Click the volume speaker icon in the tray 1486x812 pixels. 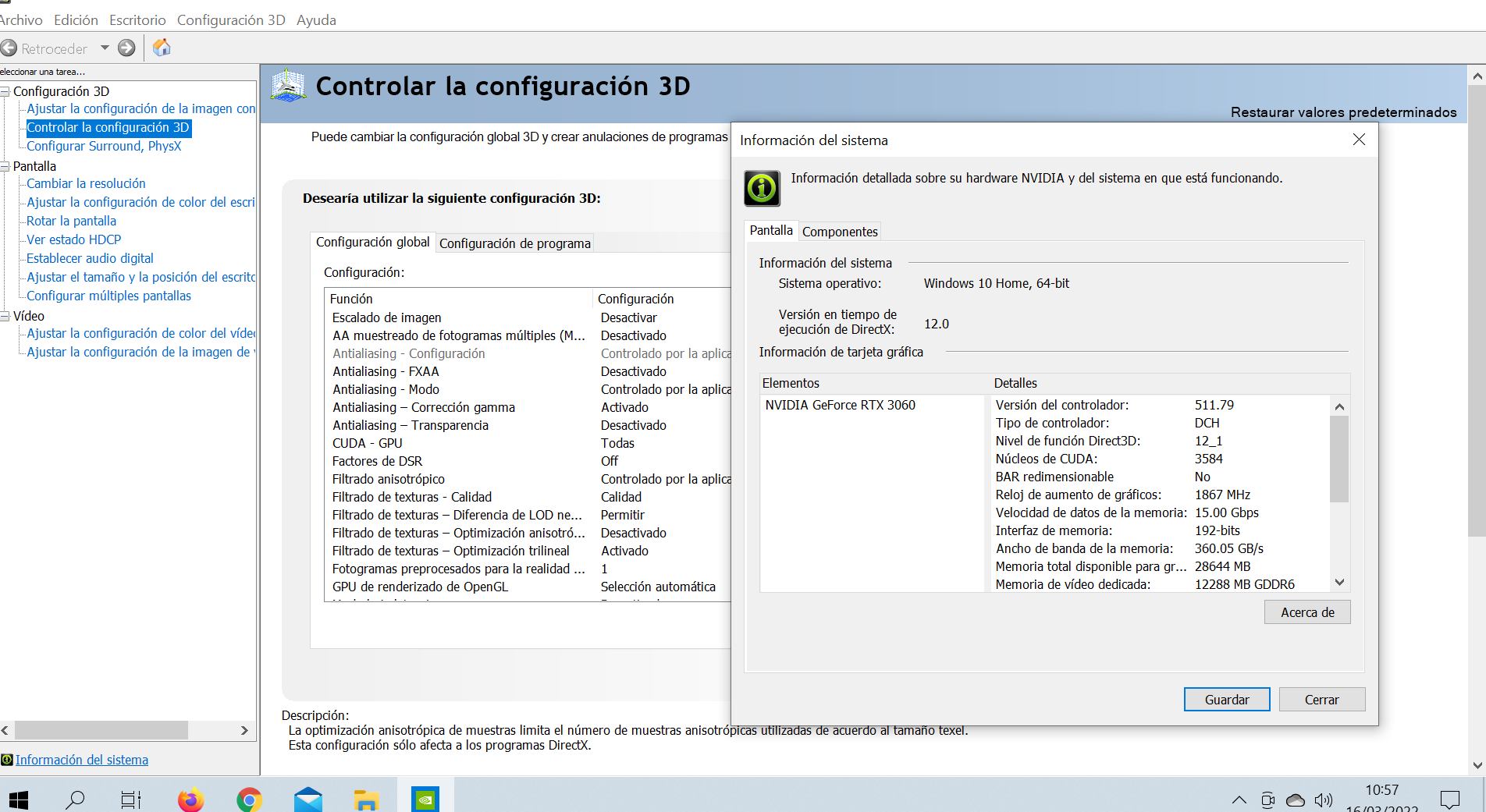[x=1323, y=800]
